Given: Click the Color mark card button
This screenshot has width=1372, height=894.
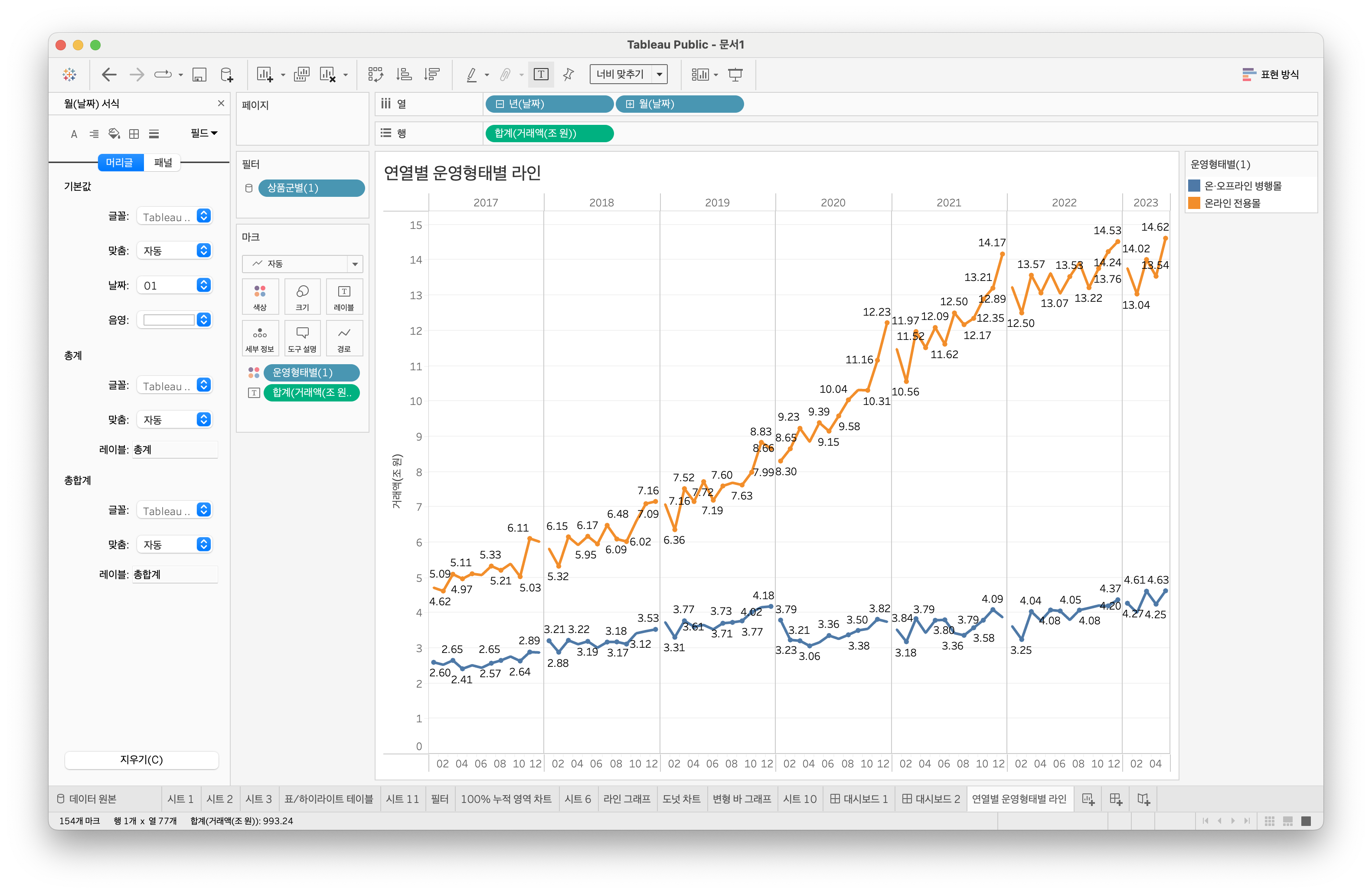Looking at the screenshot, I should (260, 296).
